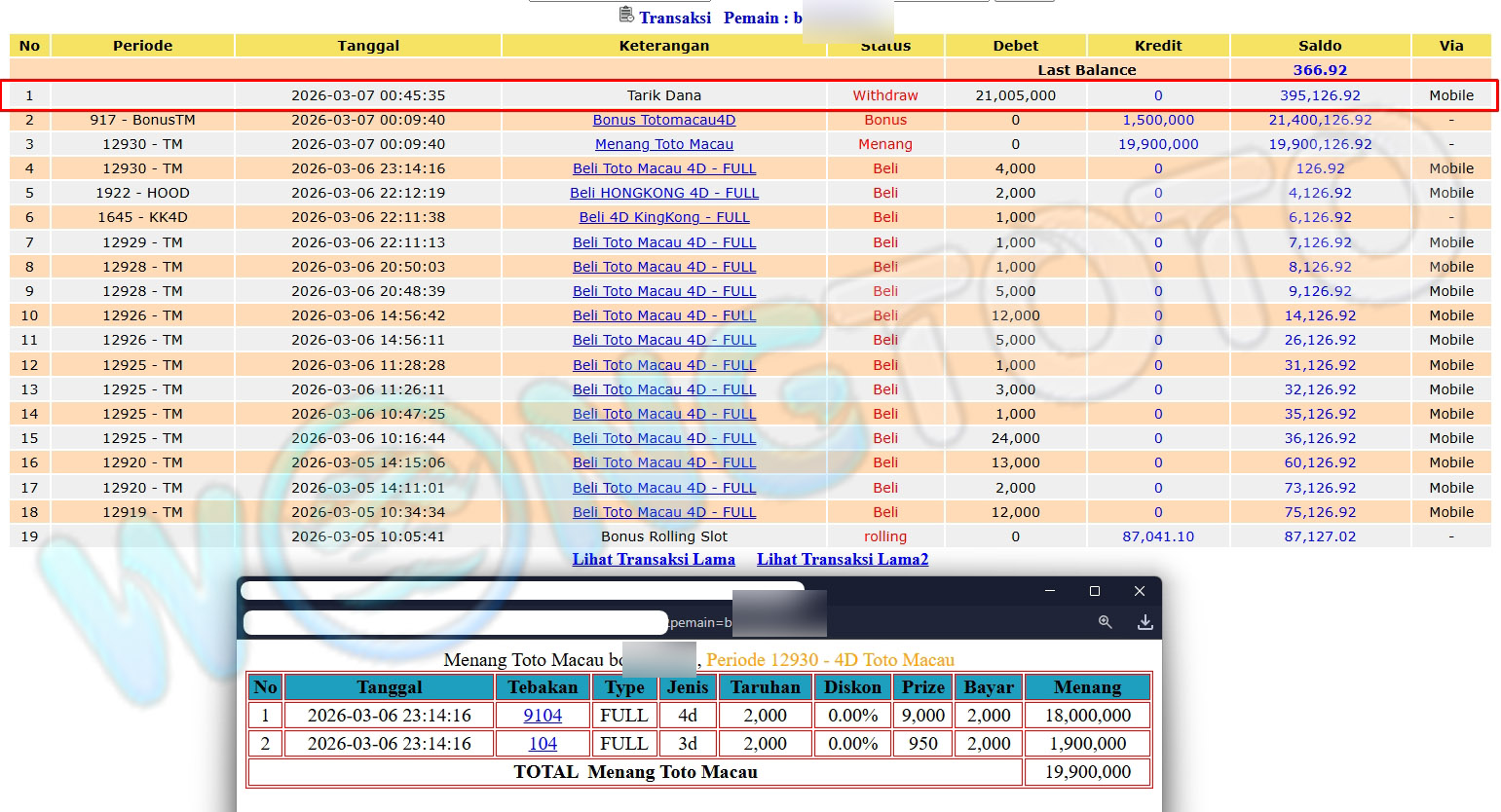Open Lihat Transaksi Lama2 link

842,559
